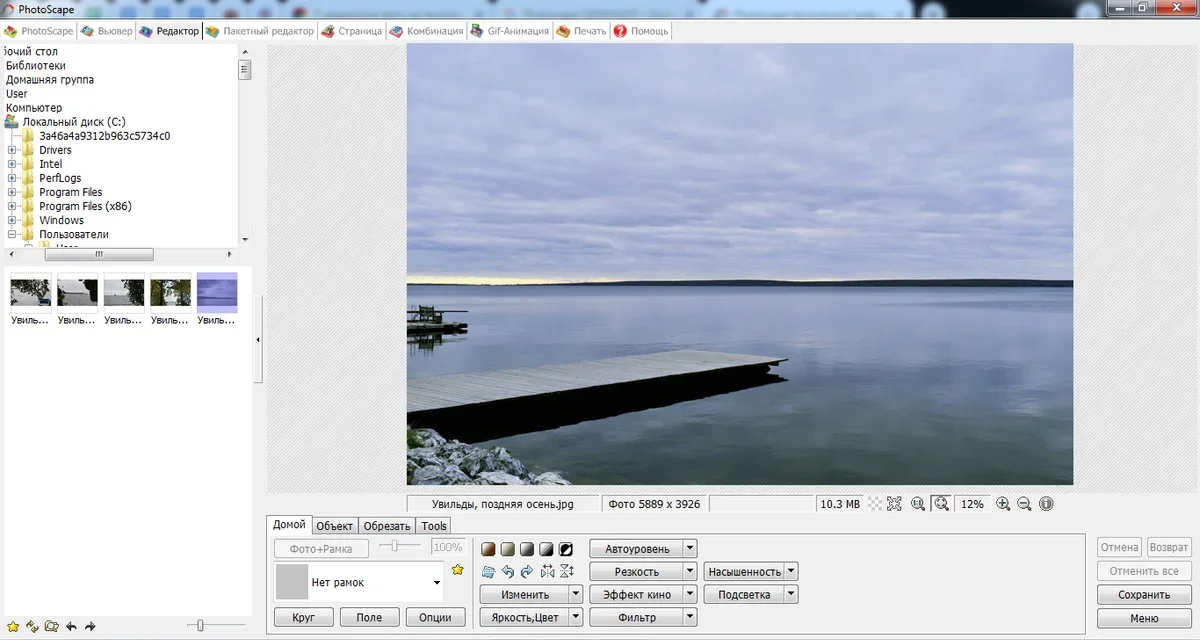This screenshot has height=640, width=1200.
Task: Expand the Intel folder node
Action: 12,164
